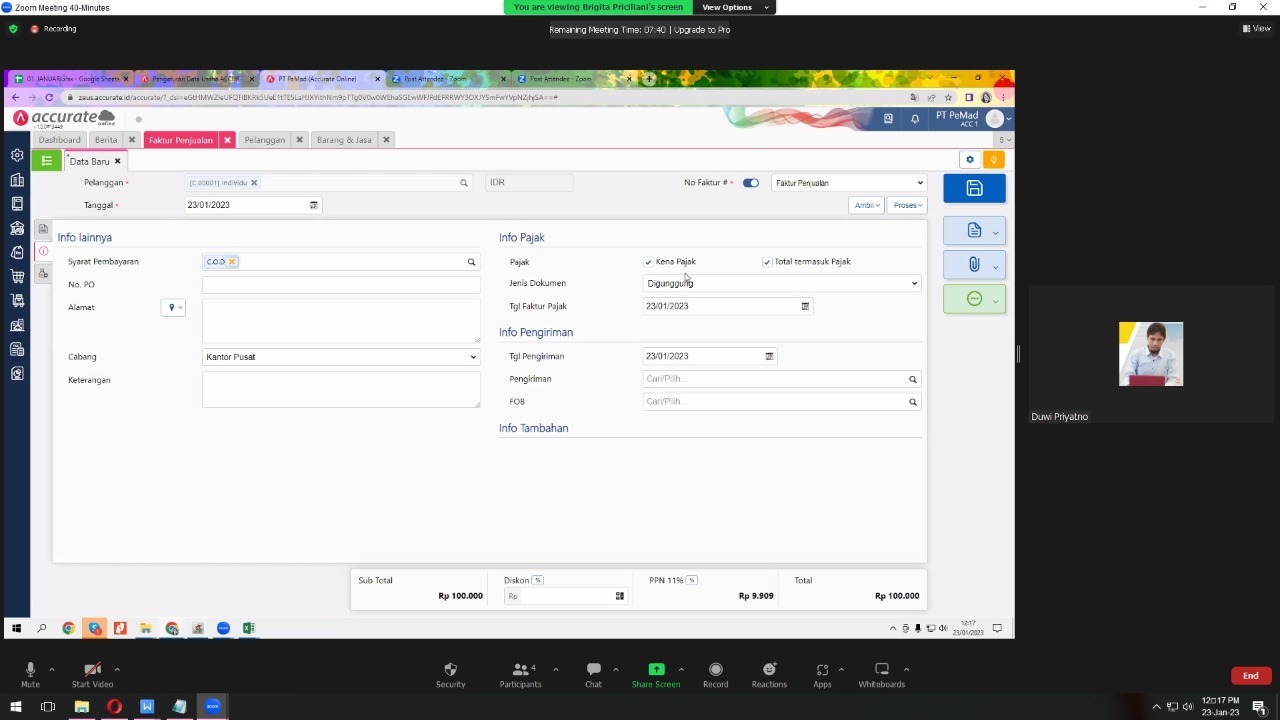
Task: Click the Proses button
Action: (907, 205)
